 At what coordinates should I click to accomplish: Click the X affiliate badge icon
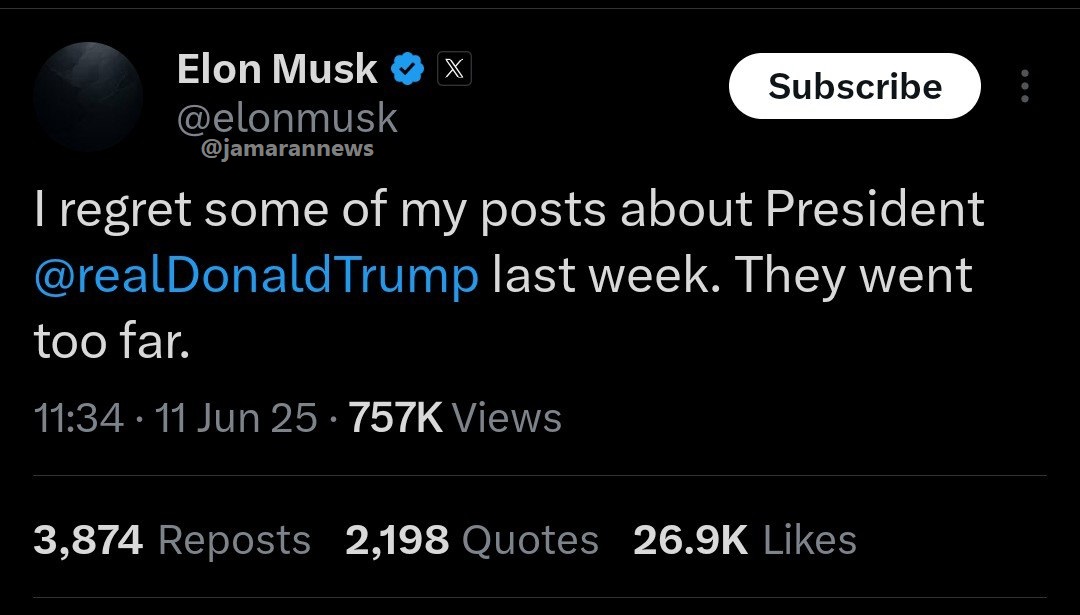454,70
